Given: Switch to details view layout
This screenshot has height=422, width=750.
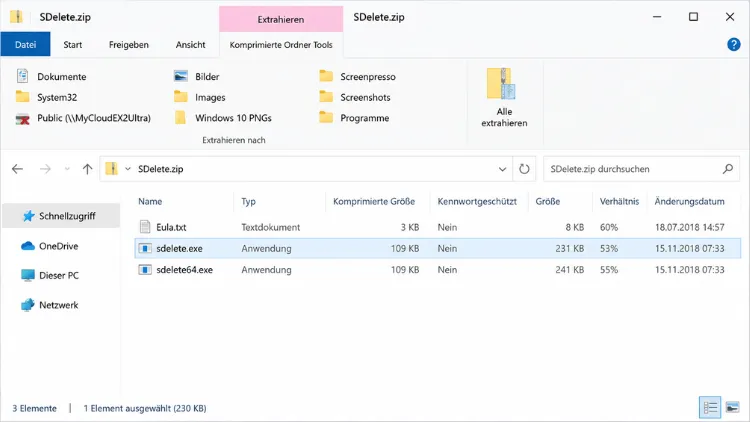Looking at the screenshot, I should 710,408.
